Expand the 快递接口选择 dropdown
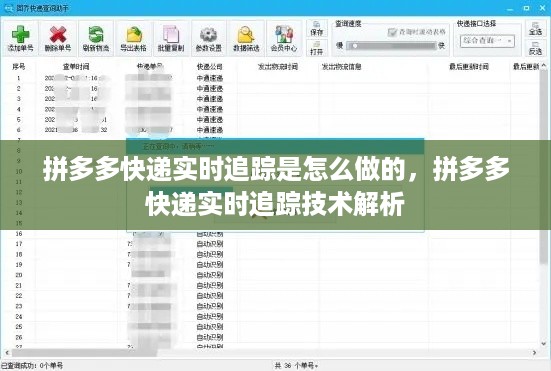The image size is (551, 371). click(487, 41)
